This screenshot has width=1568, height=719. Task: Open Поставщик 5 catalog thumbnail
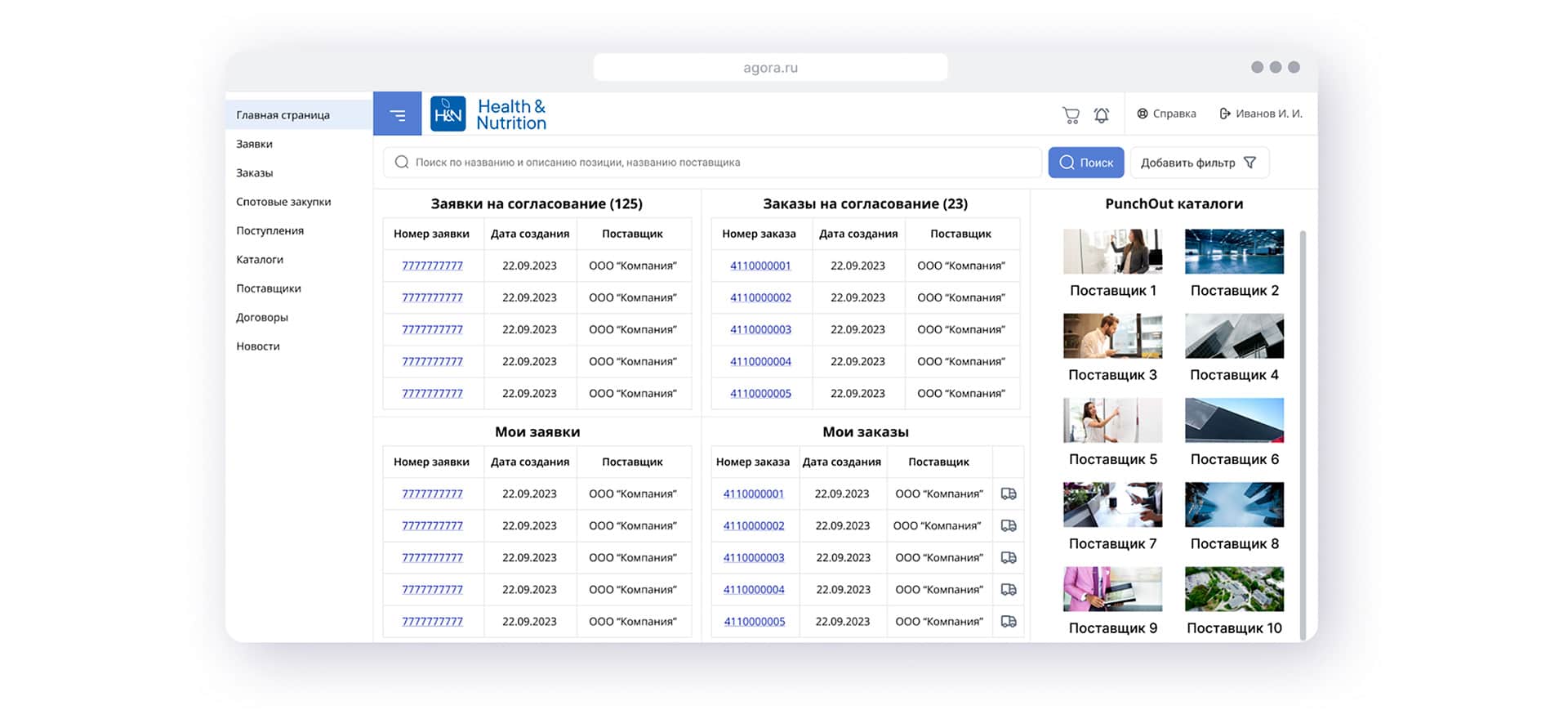coord(1112,420)
